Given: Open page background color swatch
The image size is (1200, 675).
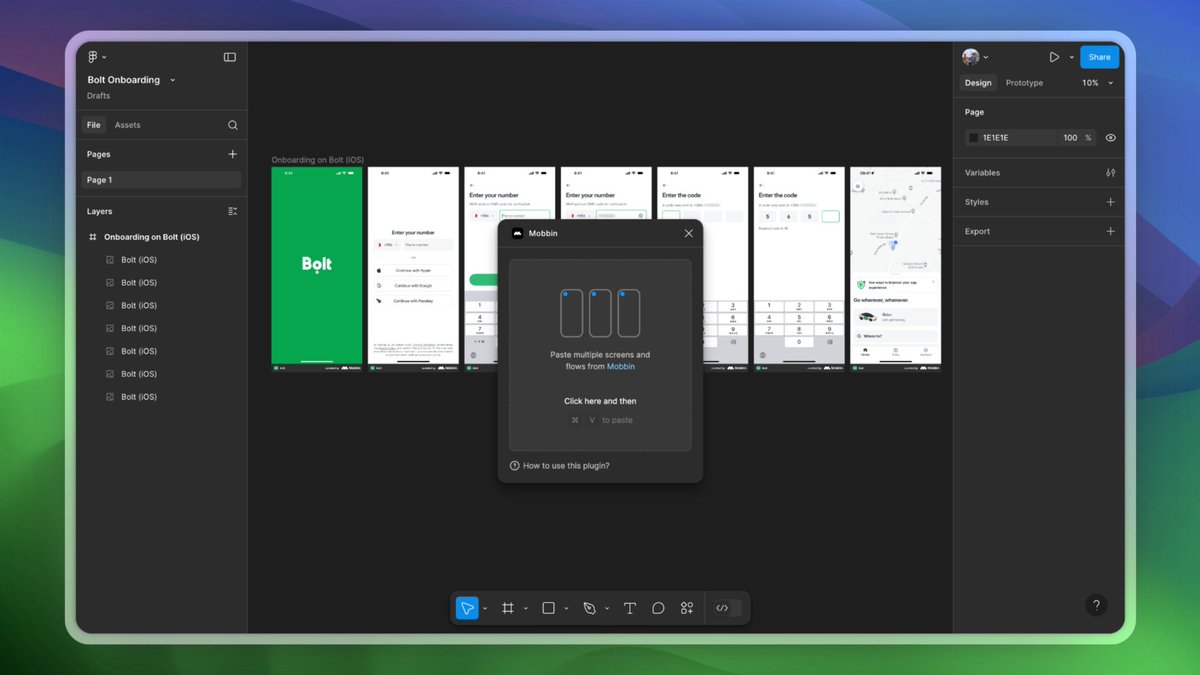Looking at the screenshot, I should point(973,138).
